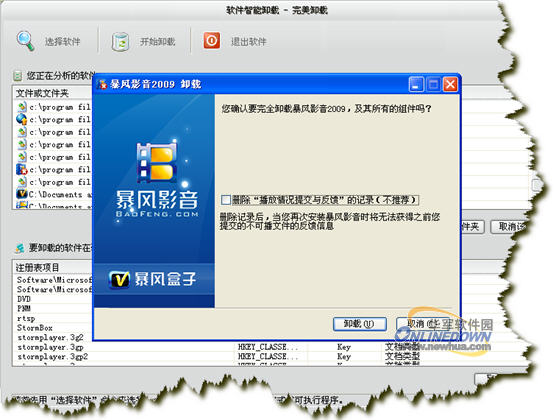Click the 开始卸载 toolbar label
The height and width of the screenshot is (420, 554).
pyautogui.click(x=158, y=42)
